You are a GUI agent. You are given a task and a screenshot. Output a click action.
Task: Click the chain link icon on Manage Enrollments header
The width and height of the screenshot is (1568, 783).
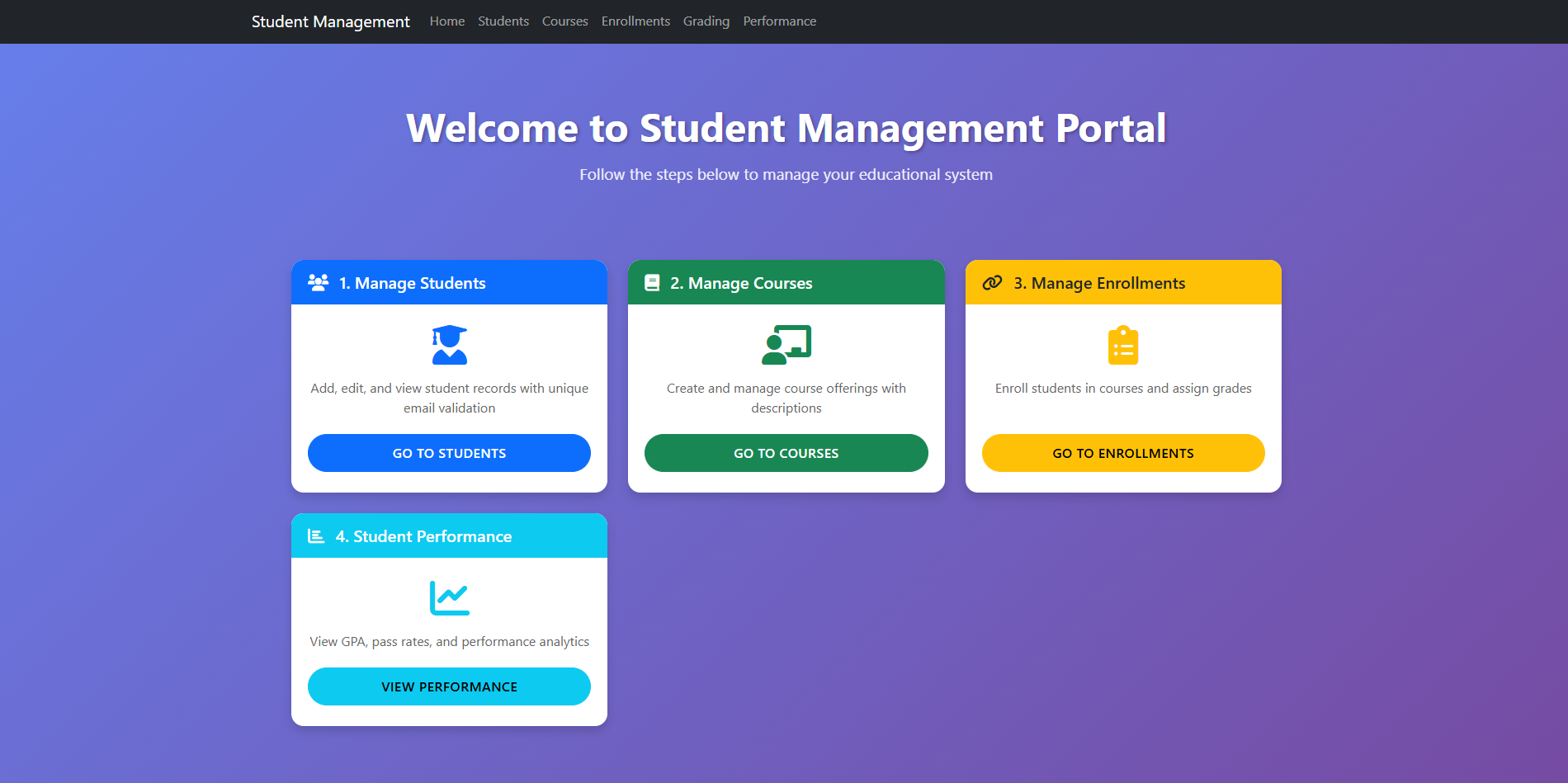pyautogui.click(x=991, y=282)
